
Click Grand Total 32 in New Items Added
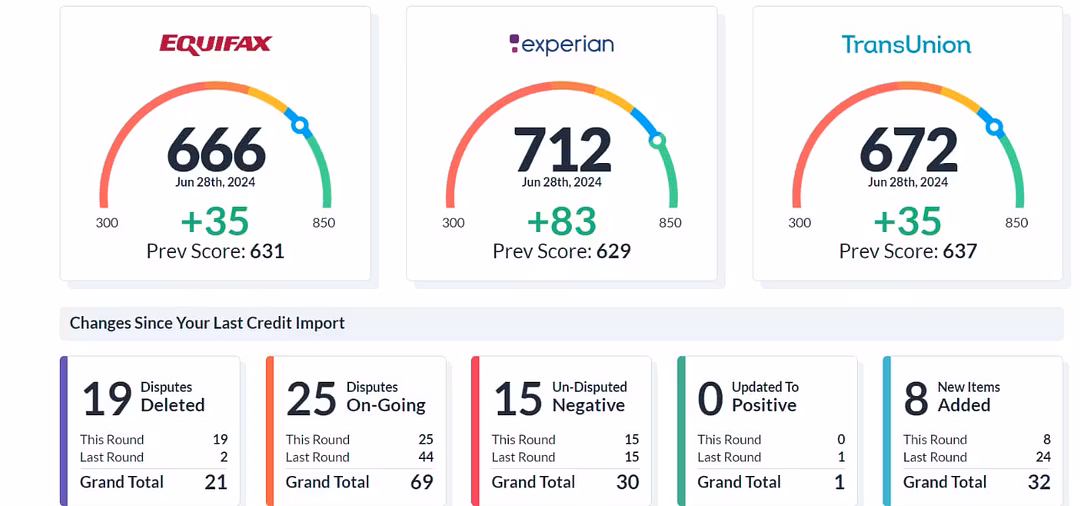[977, 482]
